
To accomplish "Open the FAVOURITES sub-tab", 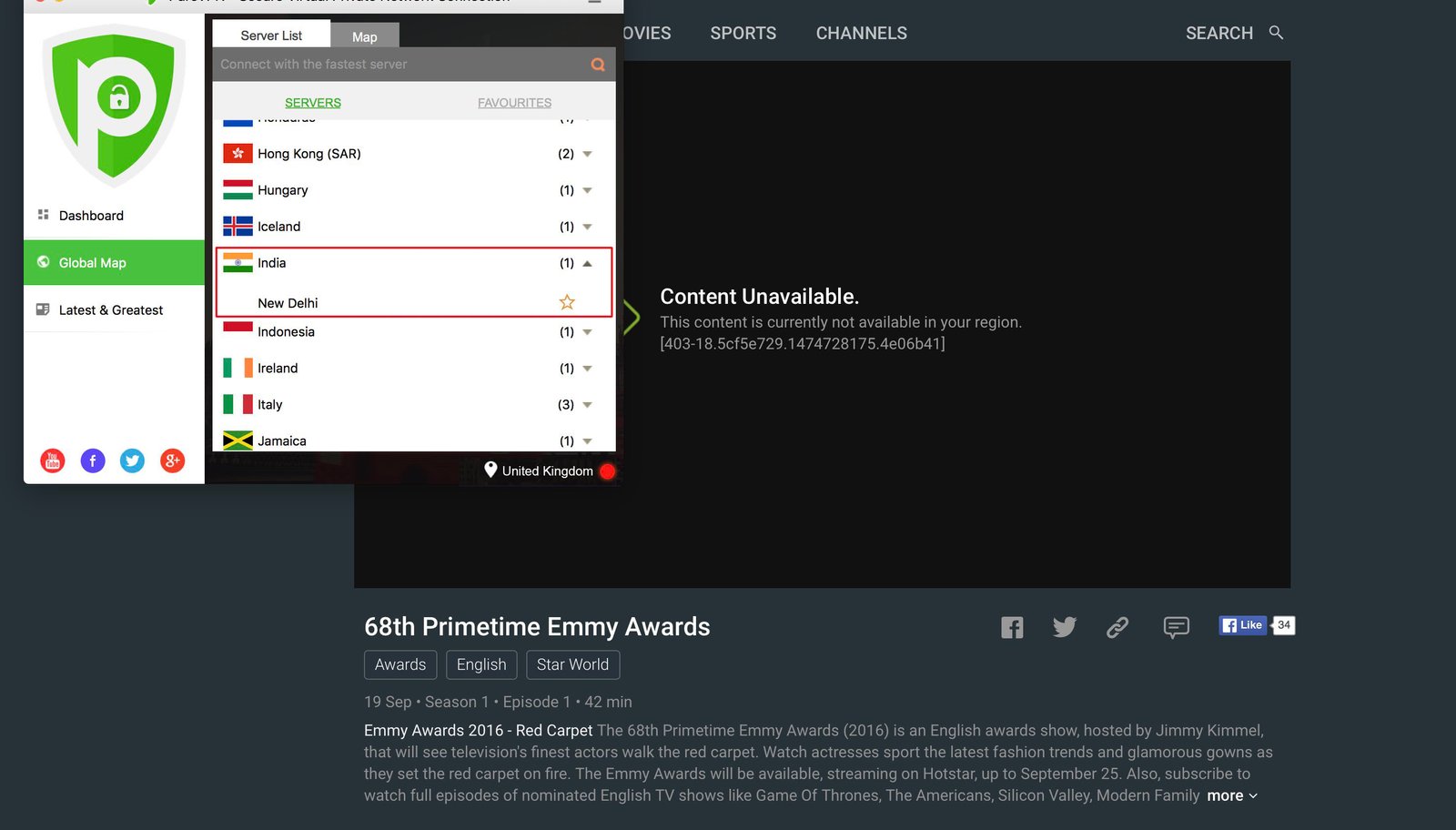I will point(514,102).
